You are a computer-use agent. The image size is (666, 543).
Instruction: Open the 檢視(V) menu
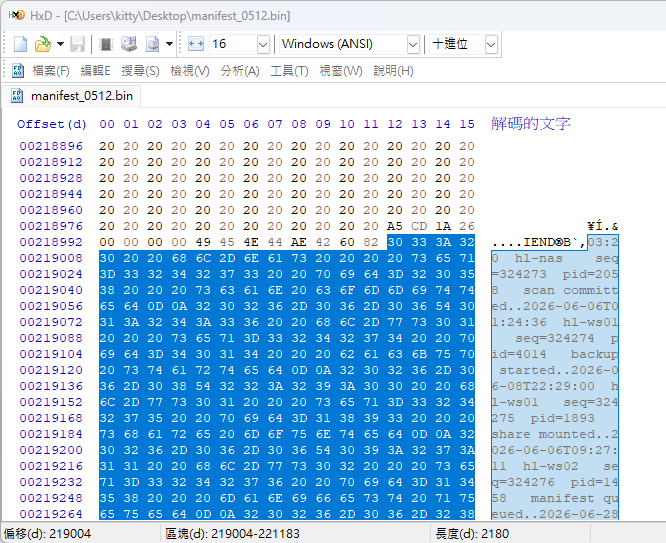190,71
